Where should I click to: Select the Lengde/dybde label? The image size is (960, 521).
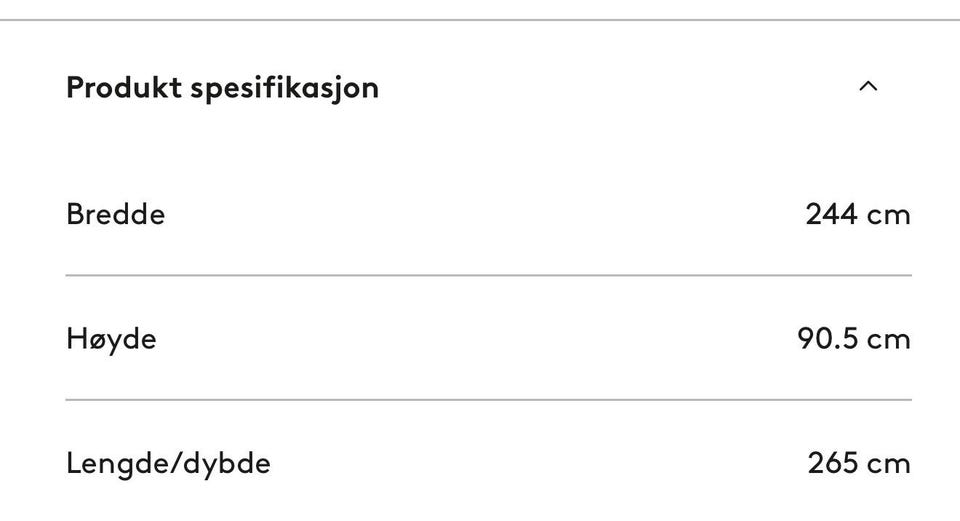(x=168, y=463)
